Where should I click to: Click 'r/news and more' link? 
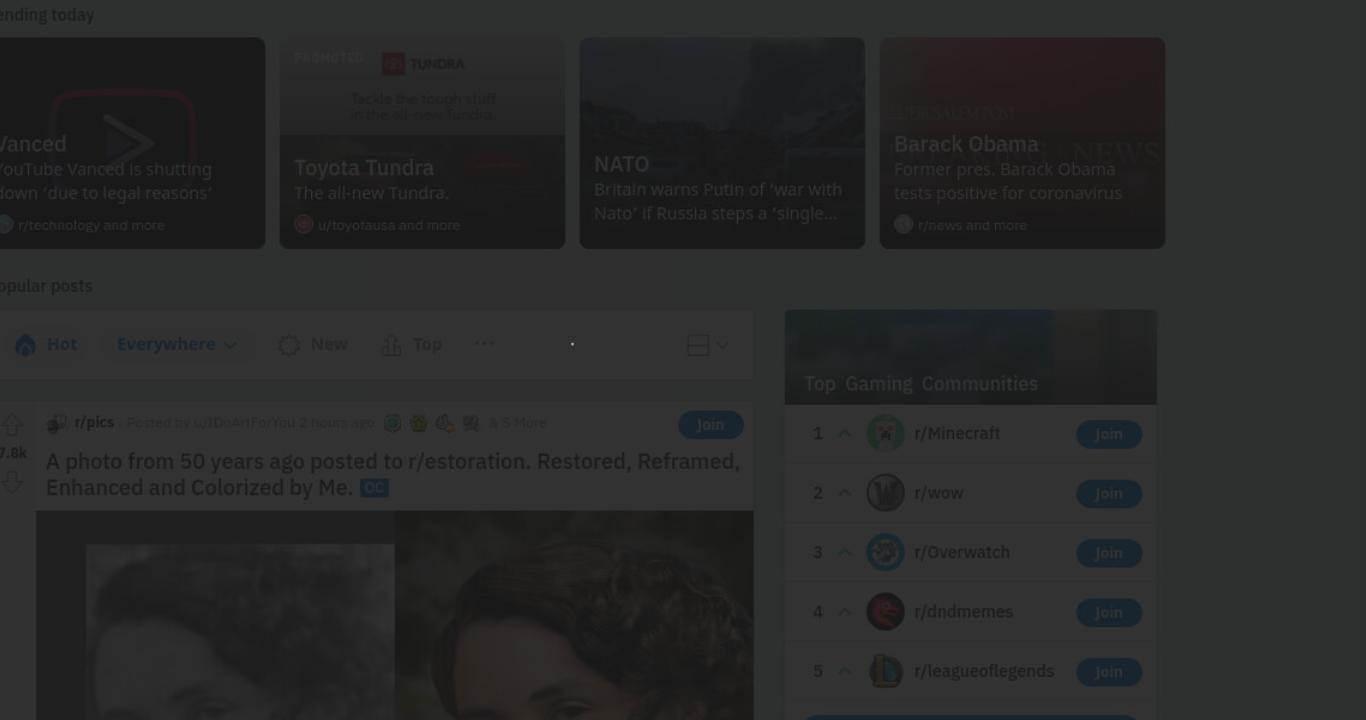[972, 225]
